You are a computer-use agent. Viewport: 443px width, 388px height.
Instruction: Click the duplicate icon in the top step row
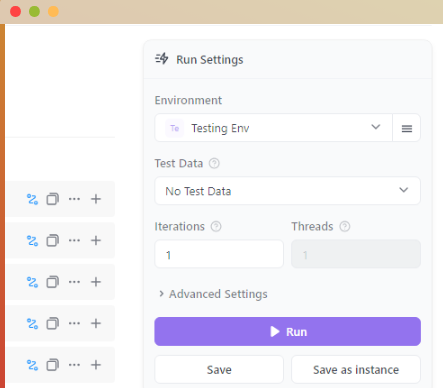pos(53,199)
